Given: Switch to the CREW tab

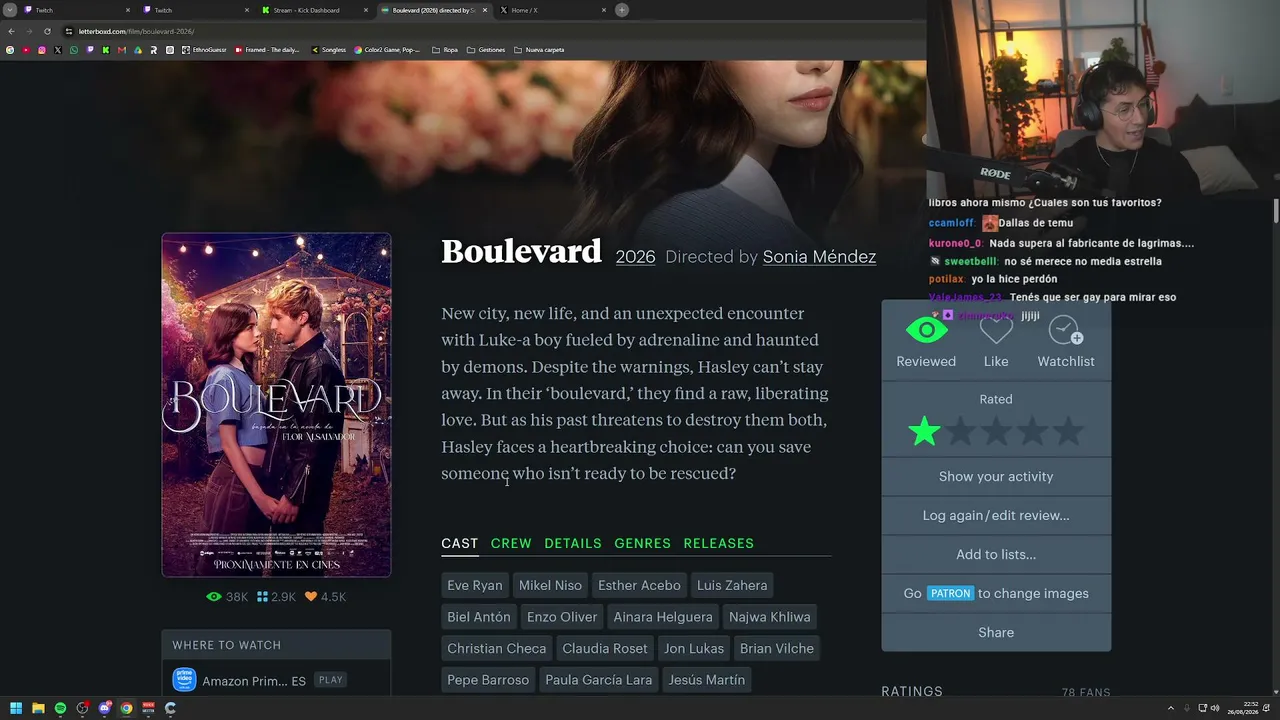Looking at the screenshot, I should tap(511, 543).
